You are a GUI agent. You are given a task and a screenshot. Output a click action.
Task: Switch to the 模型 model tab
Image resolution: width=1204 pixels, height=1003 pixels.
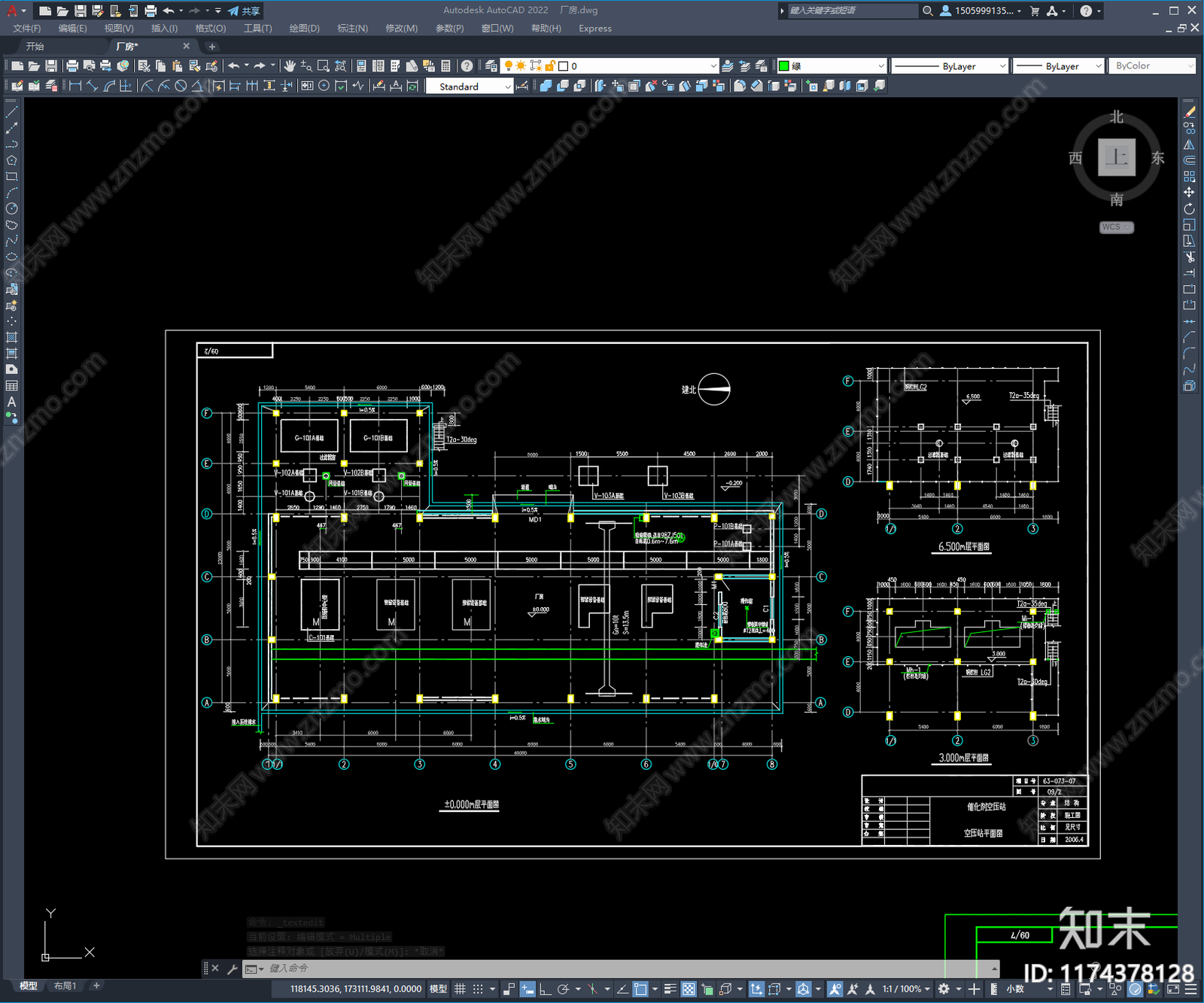tap(28, 986)
